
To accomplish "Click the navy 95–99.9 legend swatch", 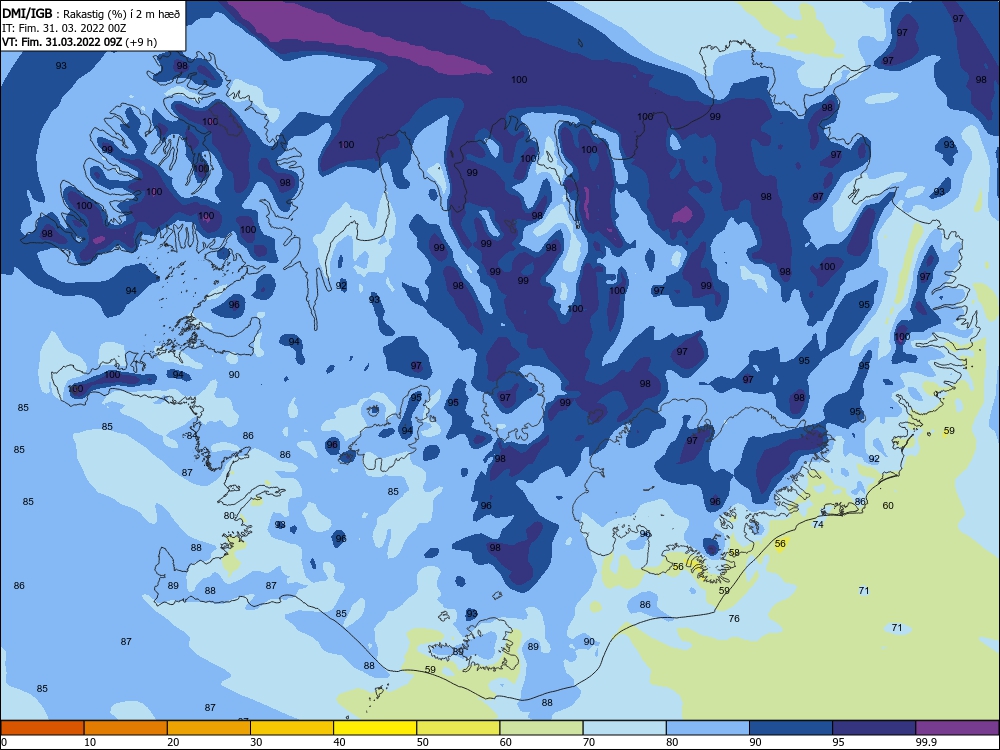I will (x=874, y=728).
